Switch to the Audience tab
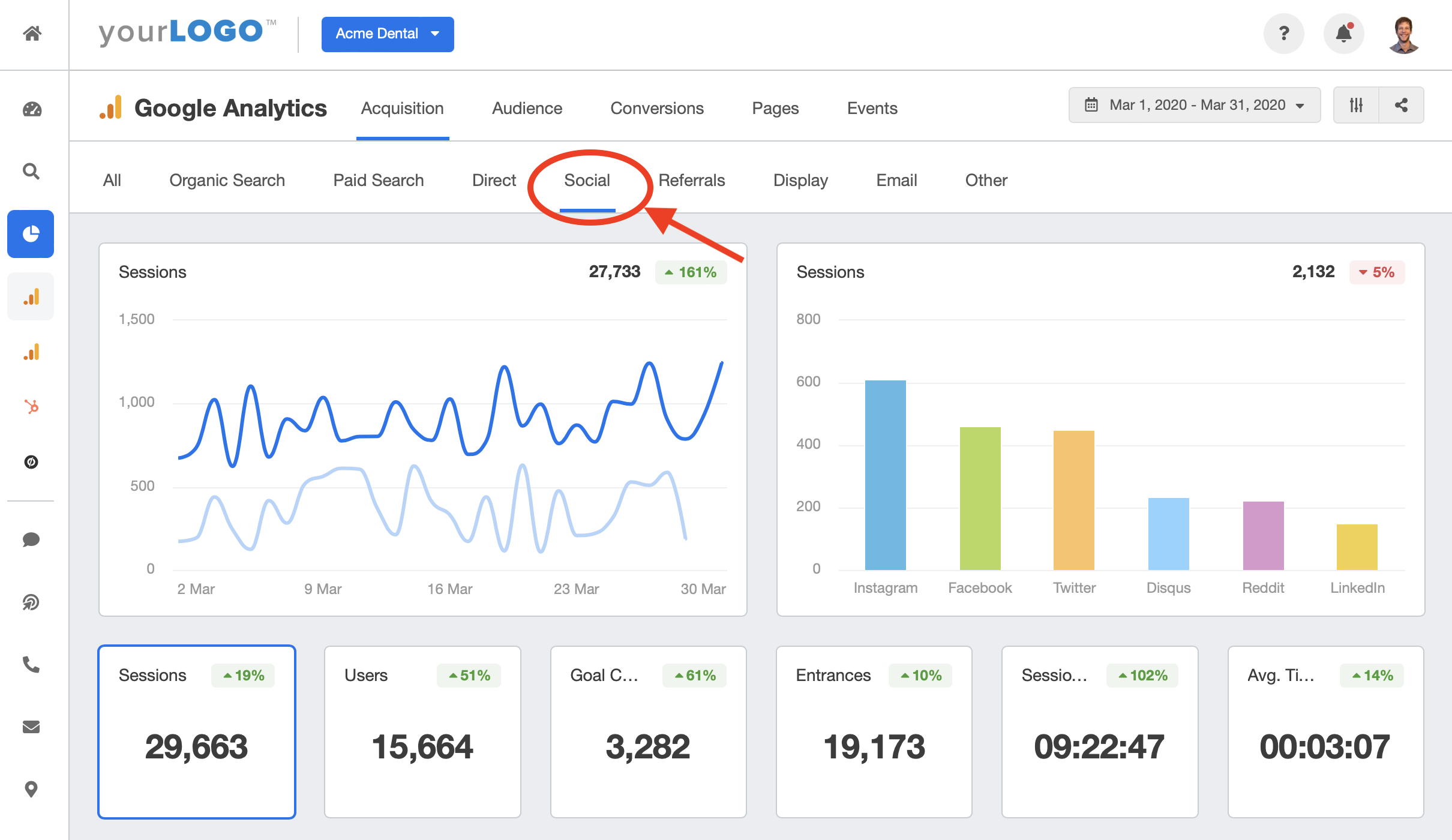 (x=527, y=109)
